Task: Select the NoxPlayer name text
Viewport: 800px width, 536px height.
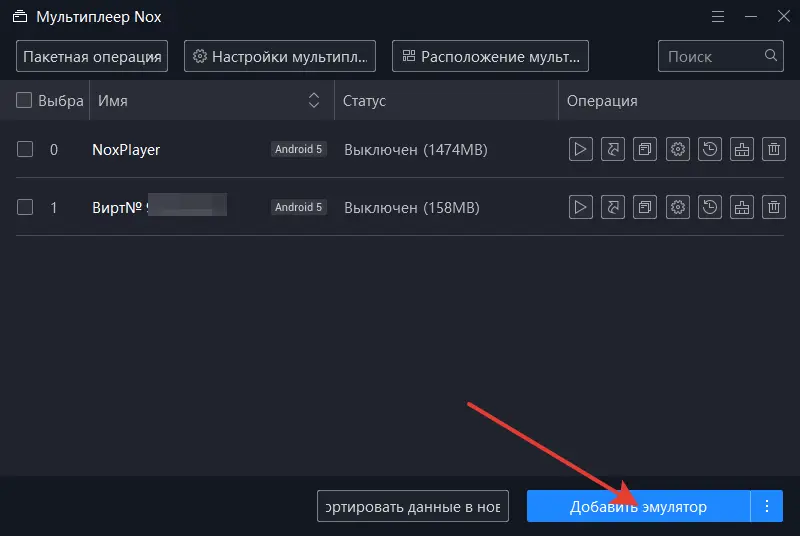Action: tap(126, 150)
